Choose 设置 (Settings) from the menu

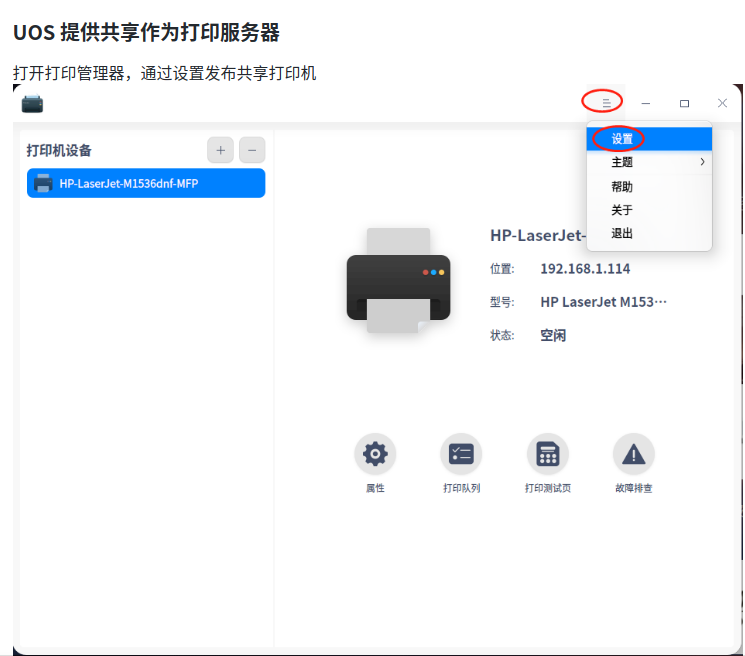pos(649,139)
